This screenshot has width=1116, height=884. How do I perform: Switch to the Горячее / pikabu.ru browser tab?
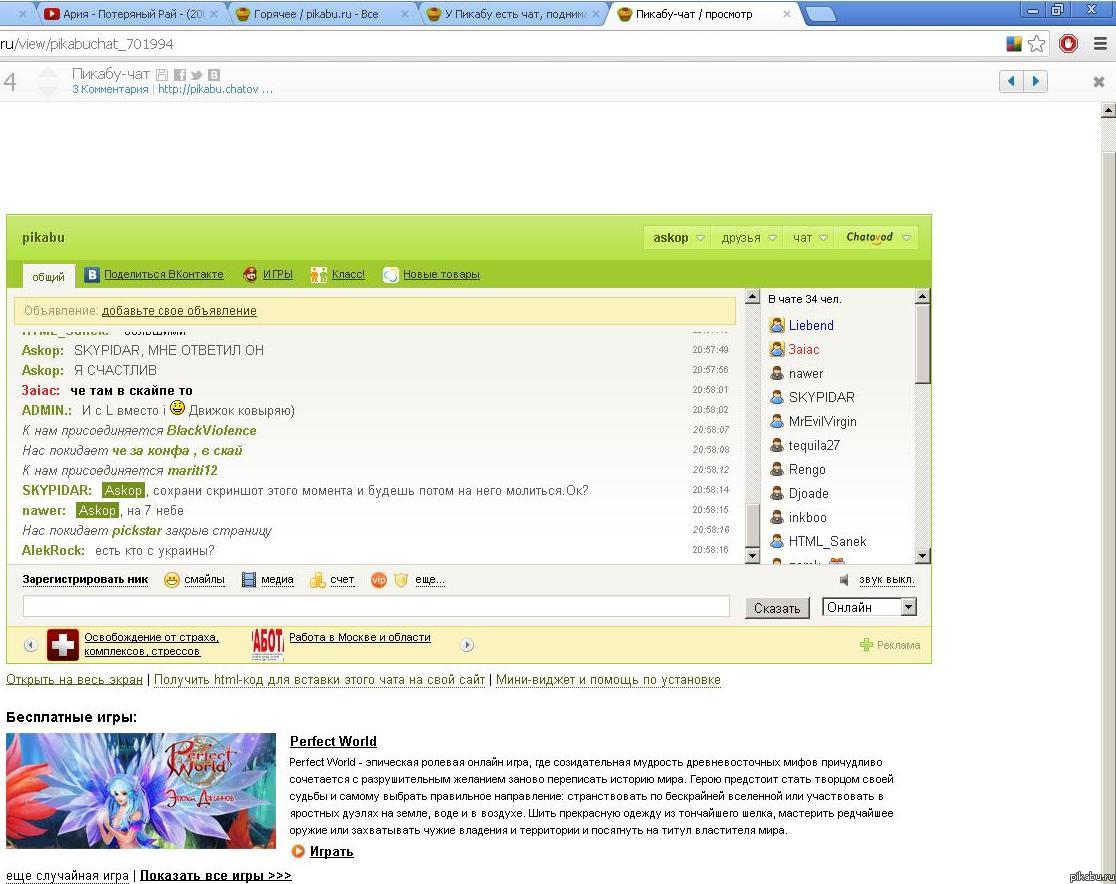coord(322,14)
